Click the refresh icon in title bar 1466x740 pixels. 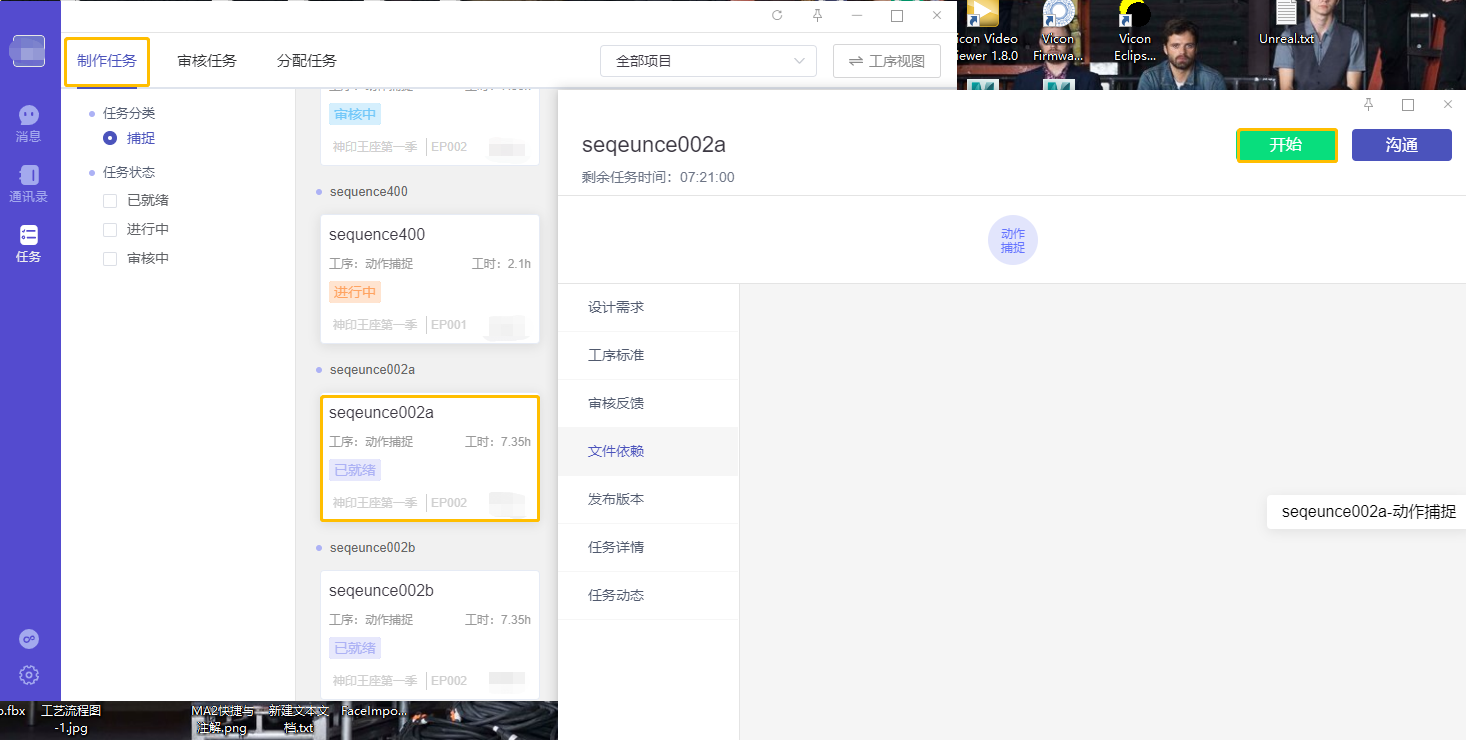[x=777, y=16]
